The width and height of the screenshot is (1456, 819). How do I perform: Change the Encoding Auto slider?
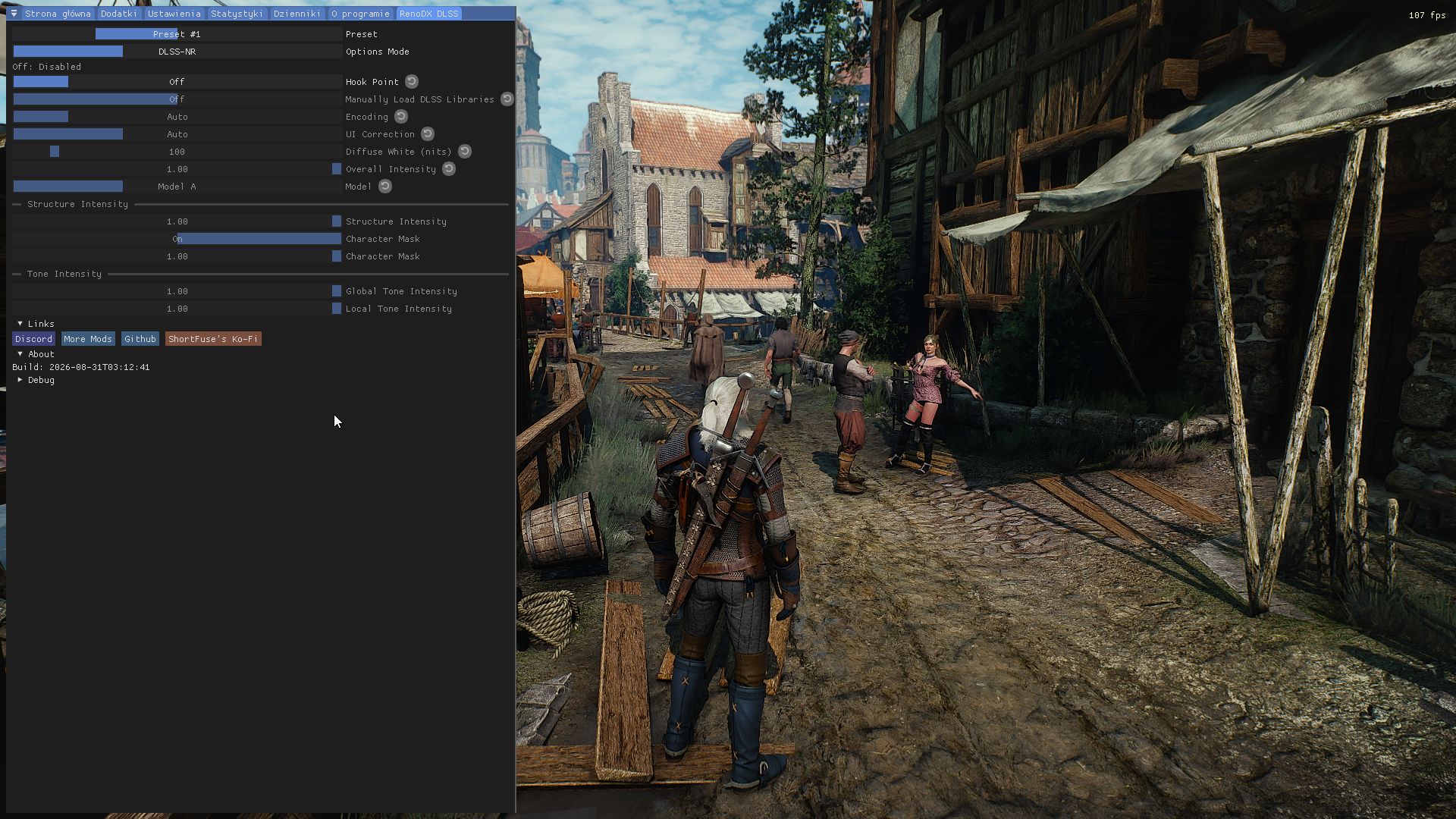177,117
